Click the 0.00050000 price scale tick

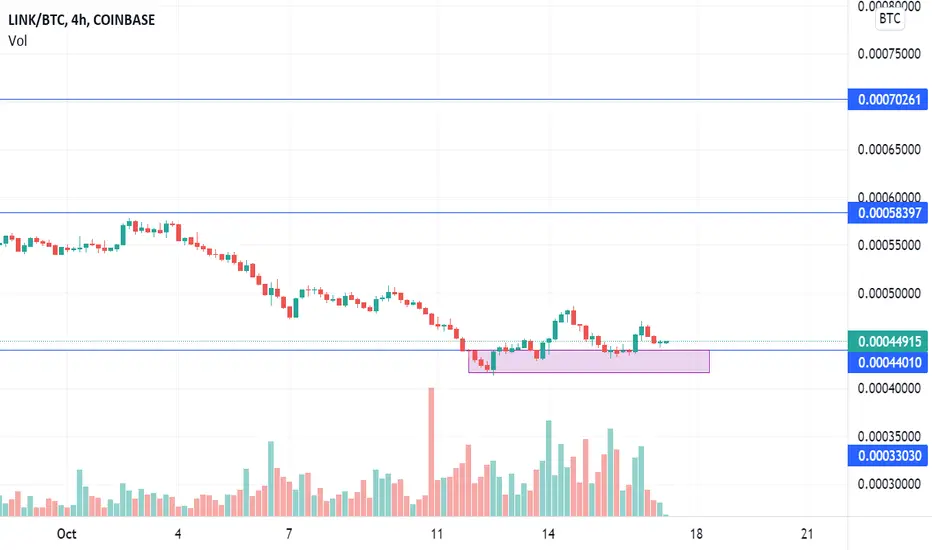pyautogui.click(x=889, y=293)
